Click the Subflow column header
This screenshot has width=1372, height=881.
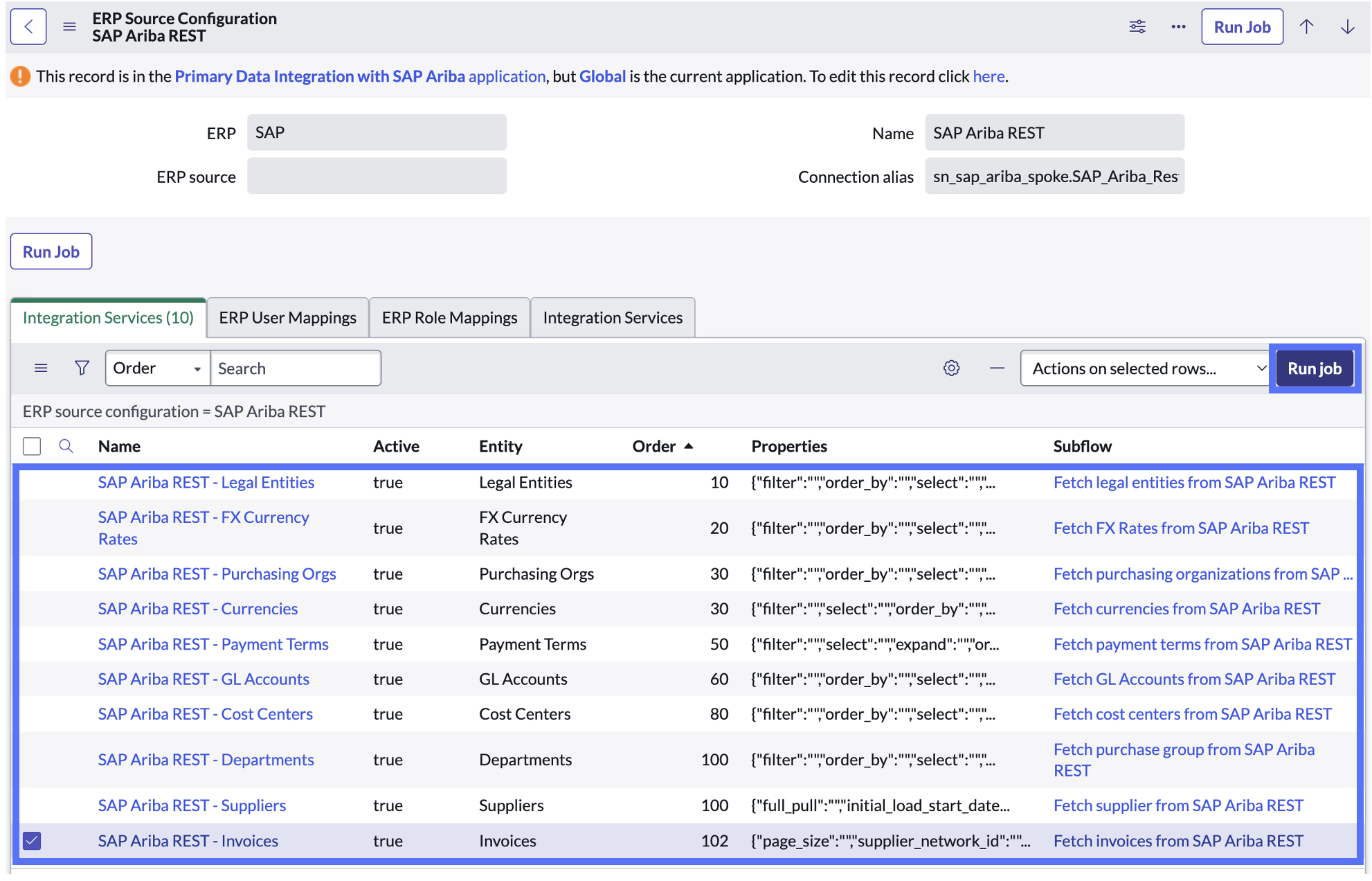coord(1083,446)
